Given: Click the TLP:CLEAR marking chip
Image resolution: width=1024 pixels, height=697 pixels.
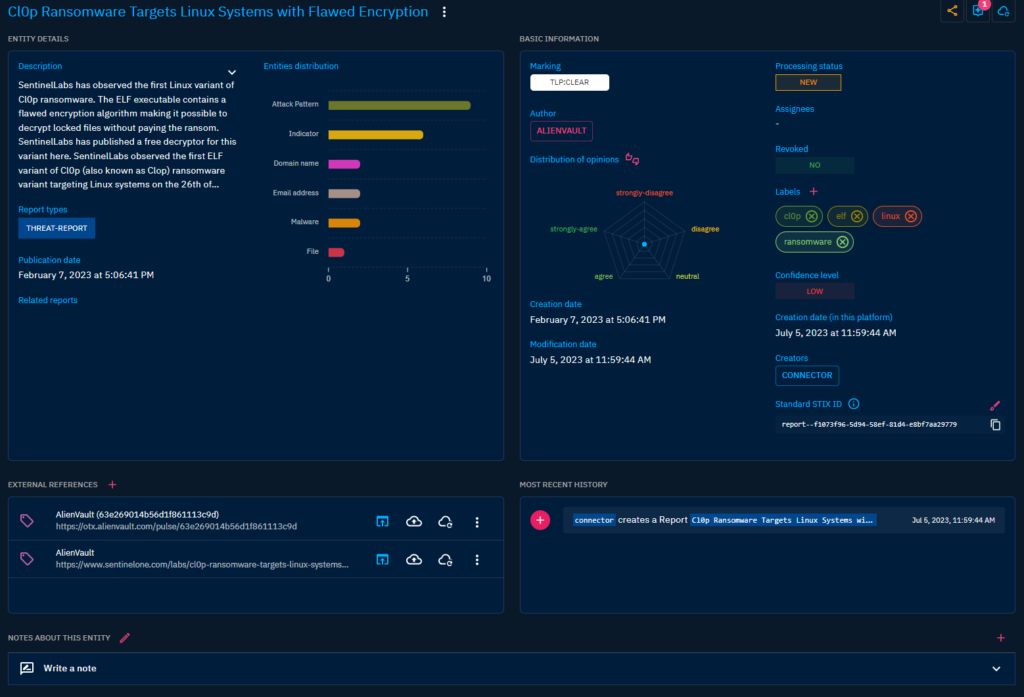Looking at the screenshot, I should [x=569, y=83].
